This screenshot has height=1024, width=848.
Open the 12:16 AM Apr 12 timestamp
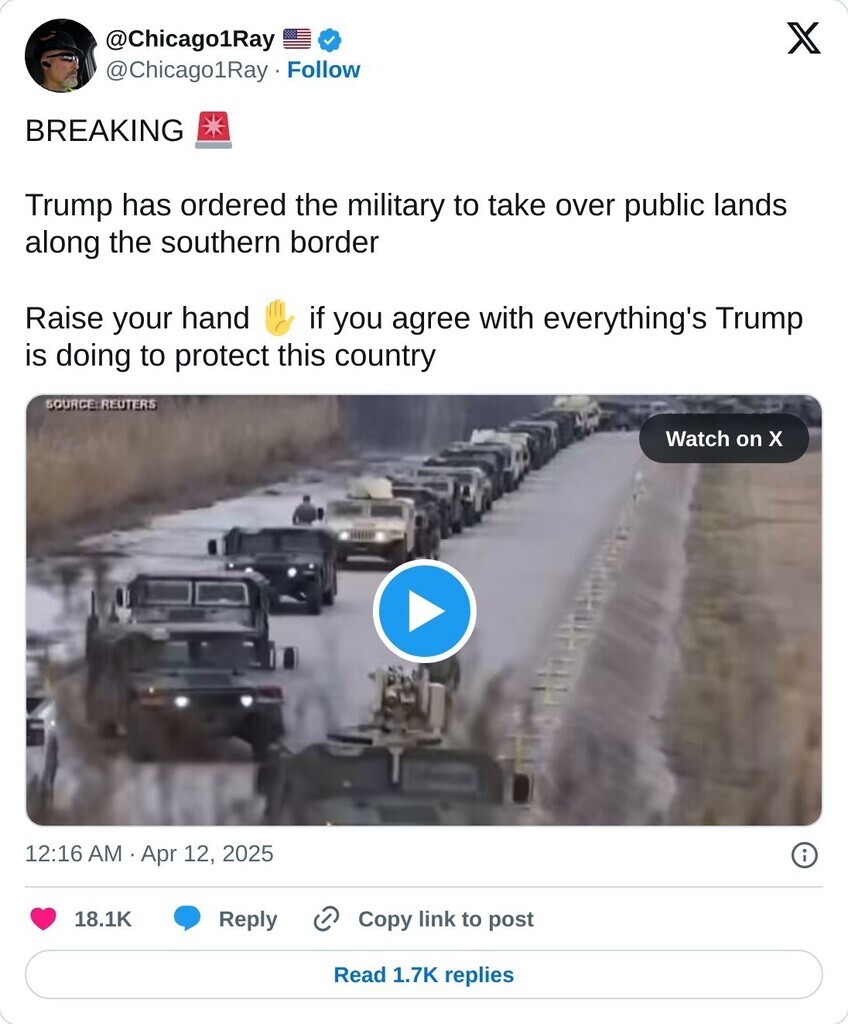[x=149, y=854]
